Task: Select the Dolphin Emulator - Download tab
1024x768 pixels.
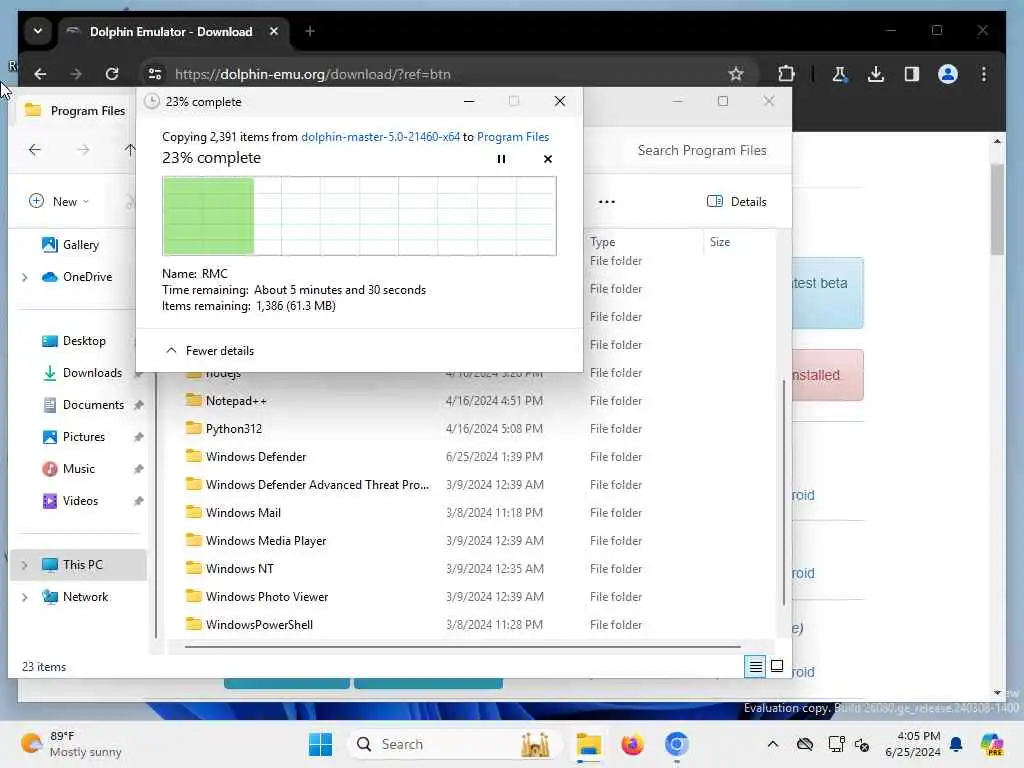Action: [x=170, y=31]
